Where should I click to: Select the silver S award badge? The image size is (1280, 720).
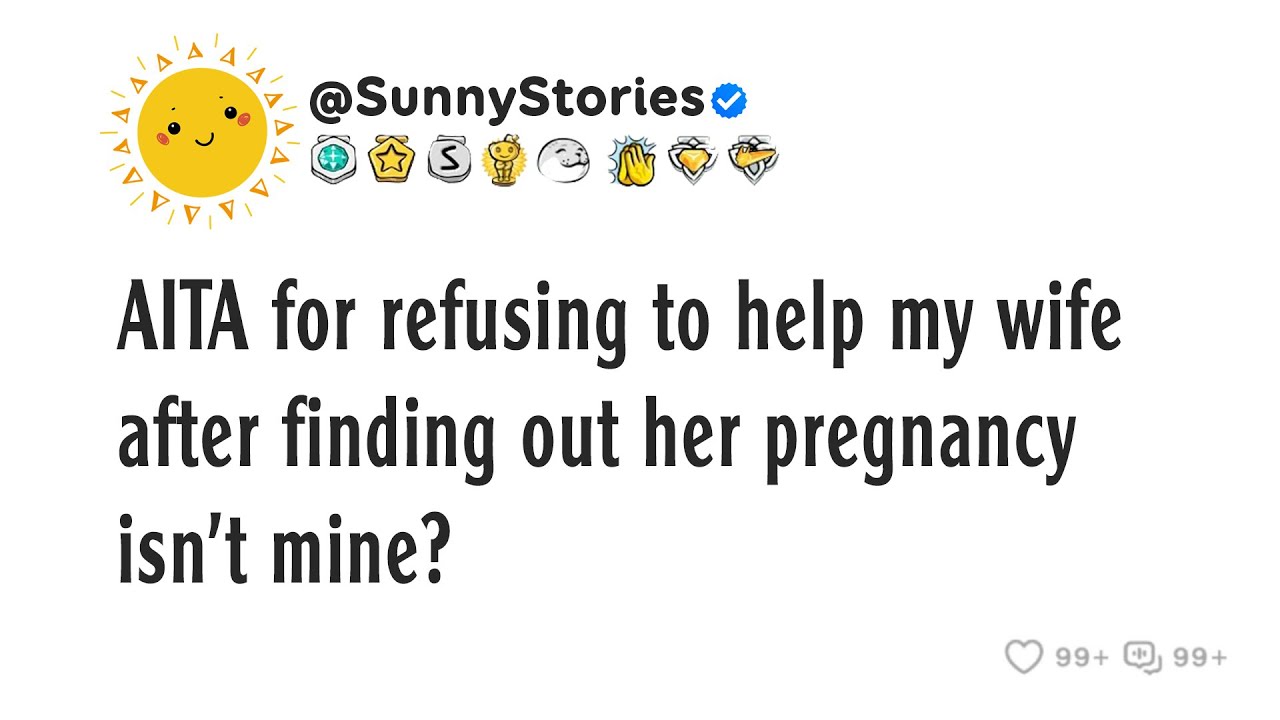(x=447, y=160)
